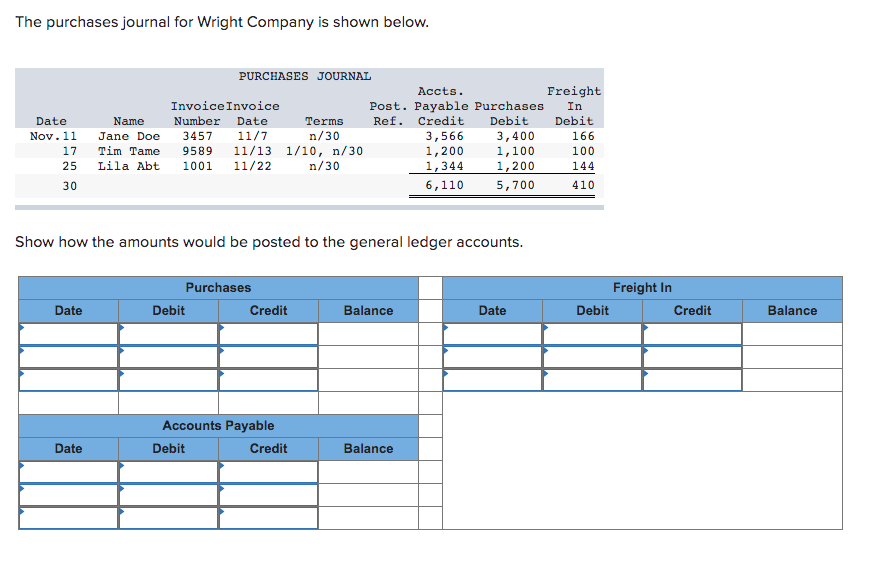This screenshot has width=896, height=576.
Task: Click the first Date cell in Accounts Payable
Action: click(68, 471)
